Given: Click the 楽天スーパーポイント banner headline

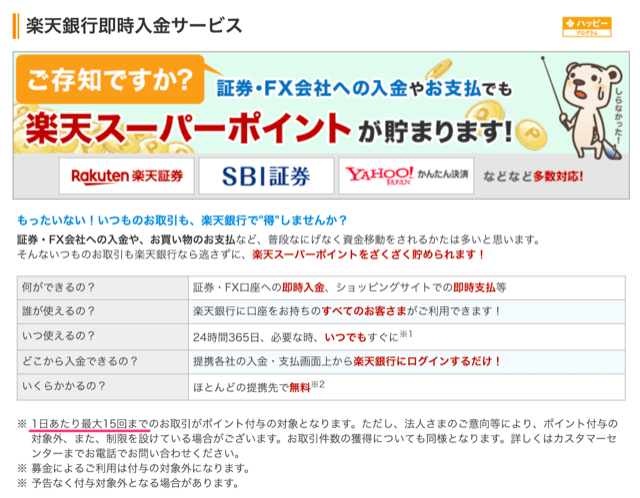Looking at the screenshot, I should coord(188,129).
